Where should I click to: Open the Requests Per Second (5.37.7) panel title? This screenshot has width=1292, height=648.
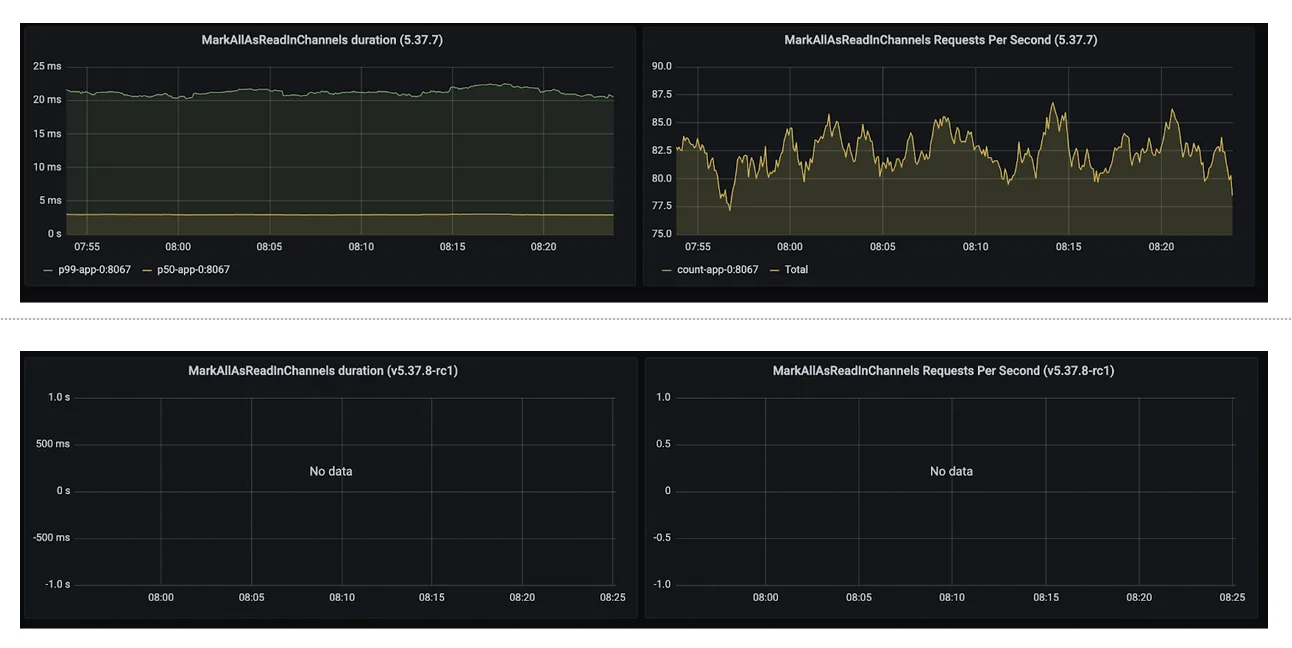[941, 40]
